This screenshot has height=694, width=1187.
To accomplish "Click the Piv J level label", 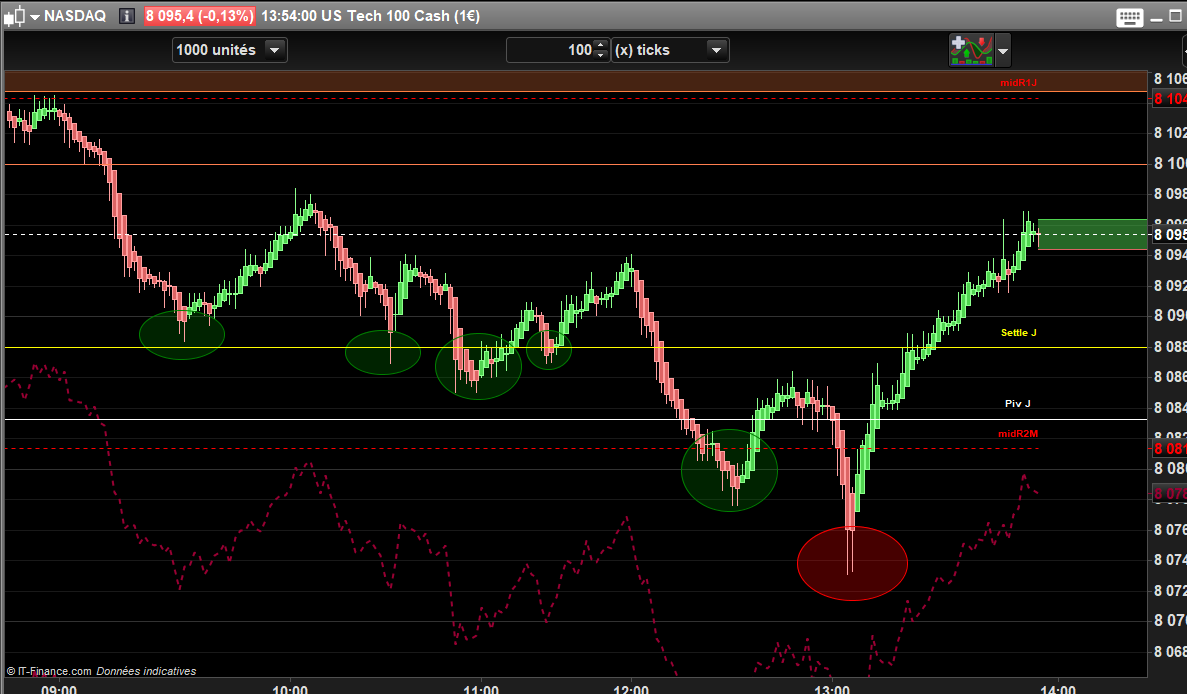I will click(1017, 403).
